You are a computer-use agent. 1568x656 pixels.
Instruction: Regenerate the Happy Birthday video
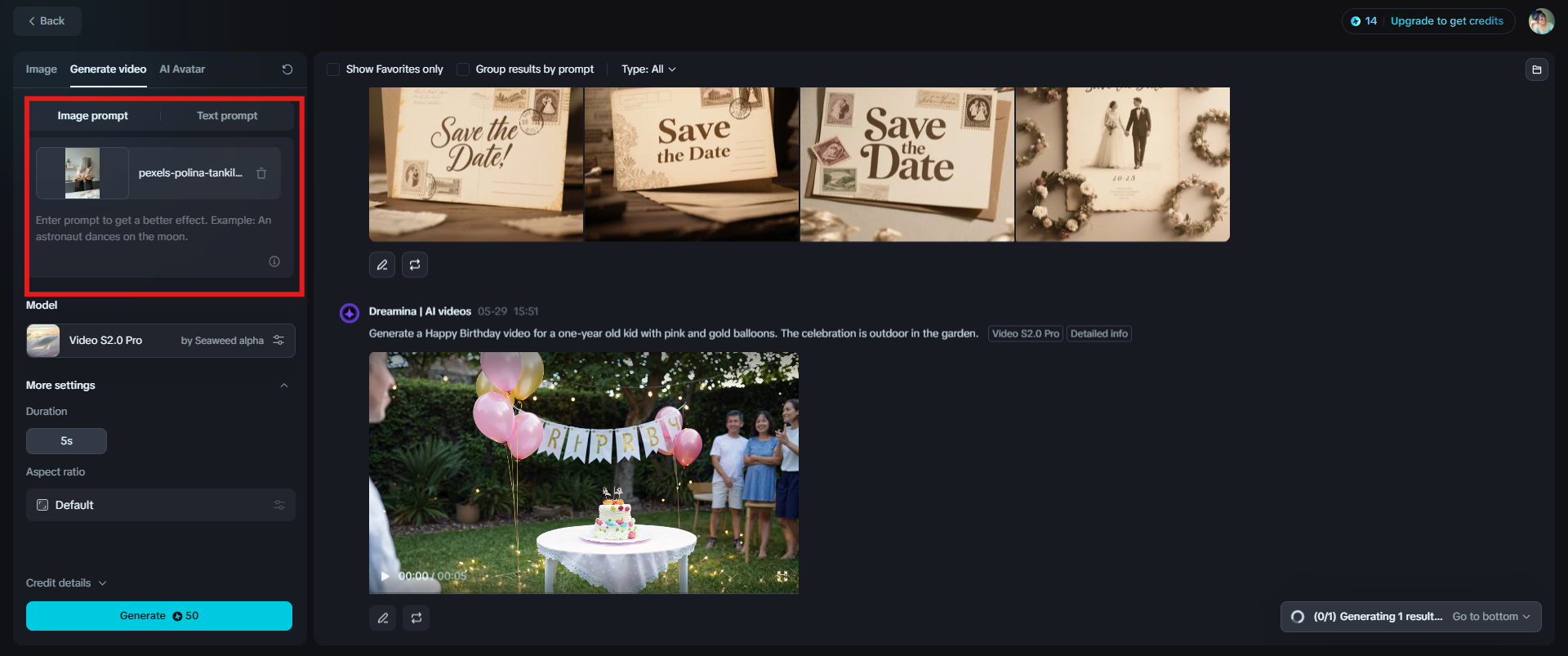[x=416, y=618]
